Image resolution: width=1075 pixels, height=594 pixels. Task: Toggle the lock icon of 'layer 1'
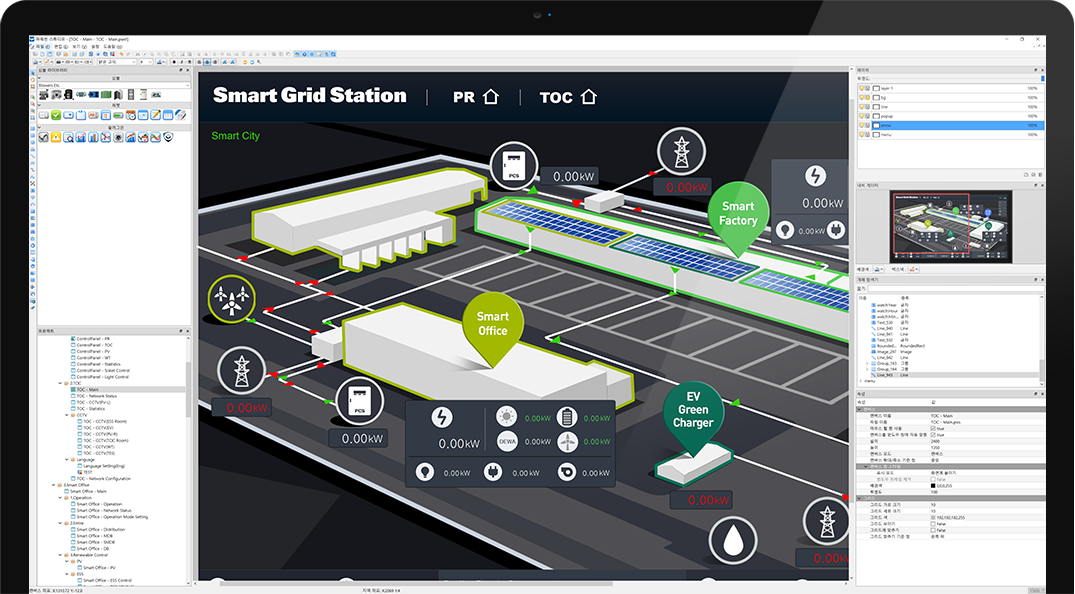[x=868, y=88]
